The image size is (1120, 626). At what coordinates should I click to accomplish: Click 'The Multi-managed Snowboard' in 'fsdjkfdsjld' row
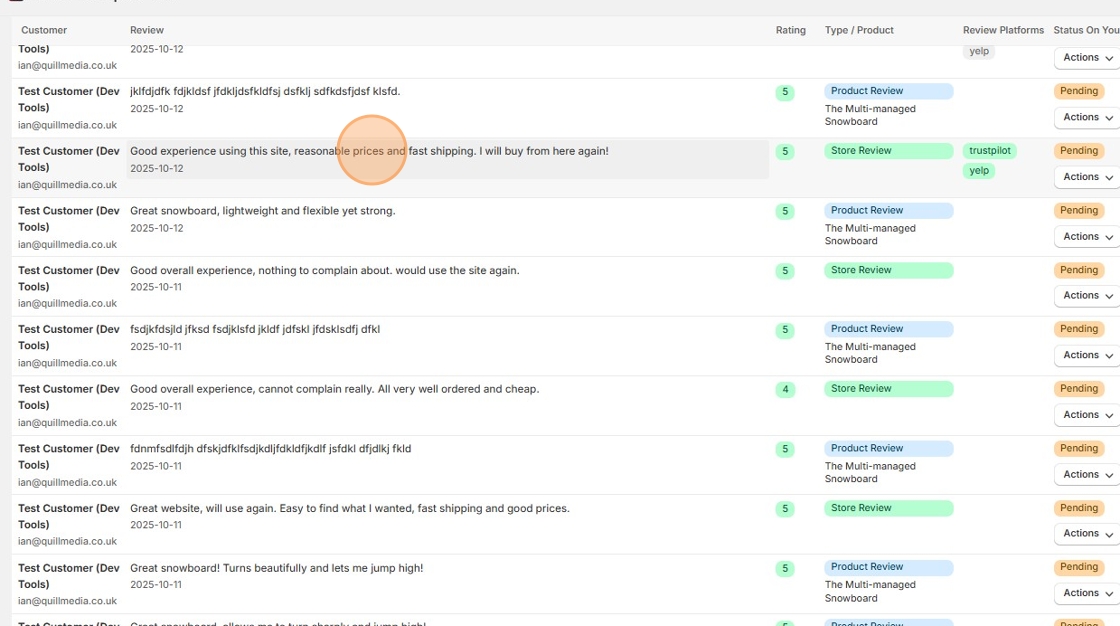click(x=870, y=353)
